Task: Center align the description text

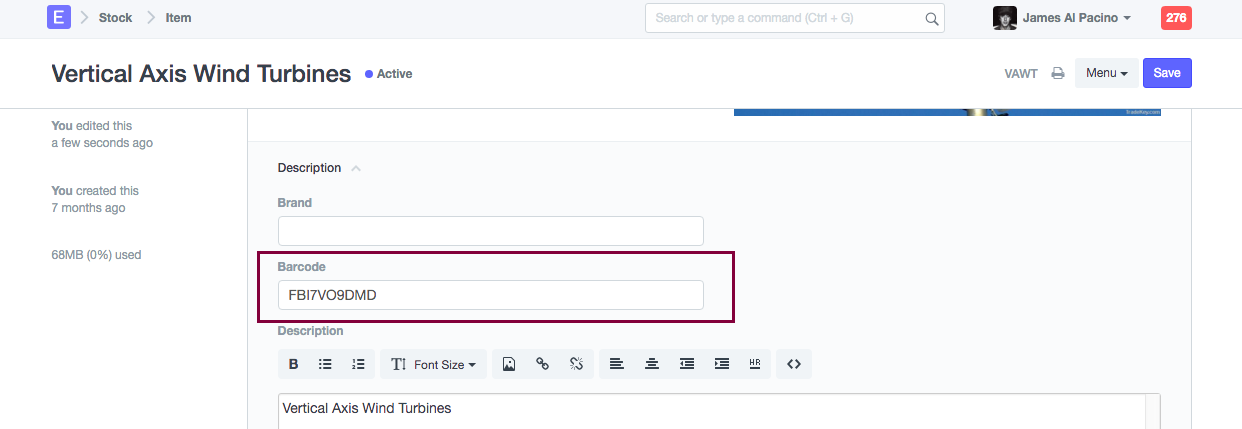Action: pos(651,364)
